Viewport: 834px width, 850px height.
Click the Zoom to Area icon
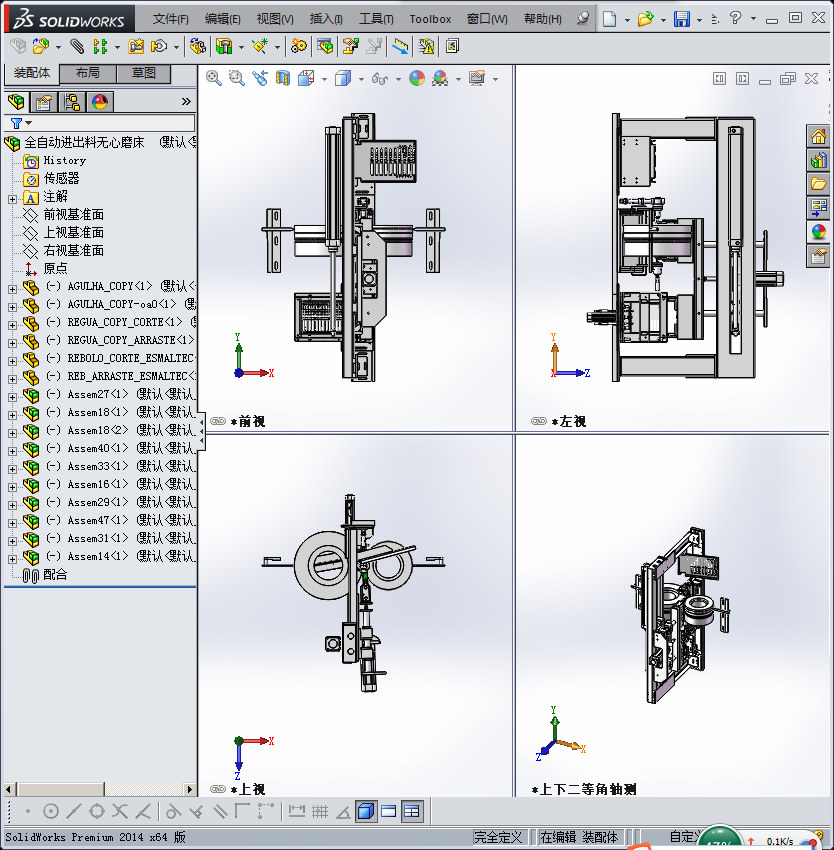click(x=236, y=79)
